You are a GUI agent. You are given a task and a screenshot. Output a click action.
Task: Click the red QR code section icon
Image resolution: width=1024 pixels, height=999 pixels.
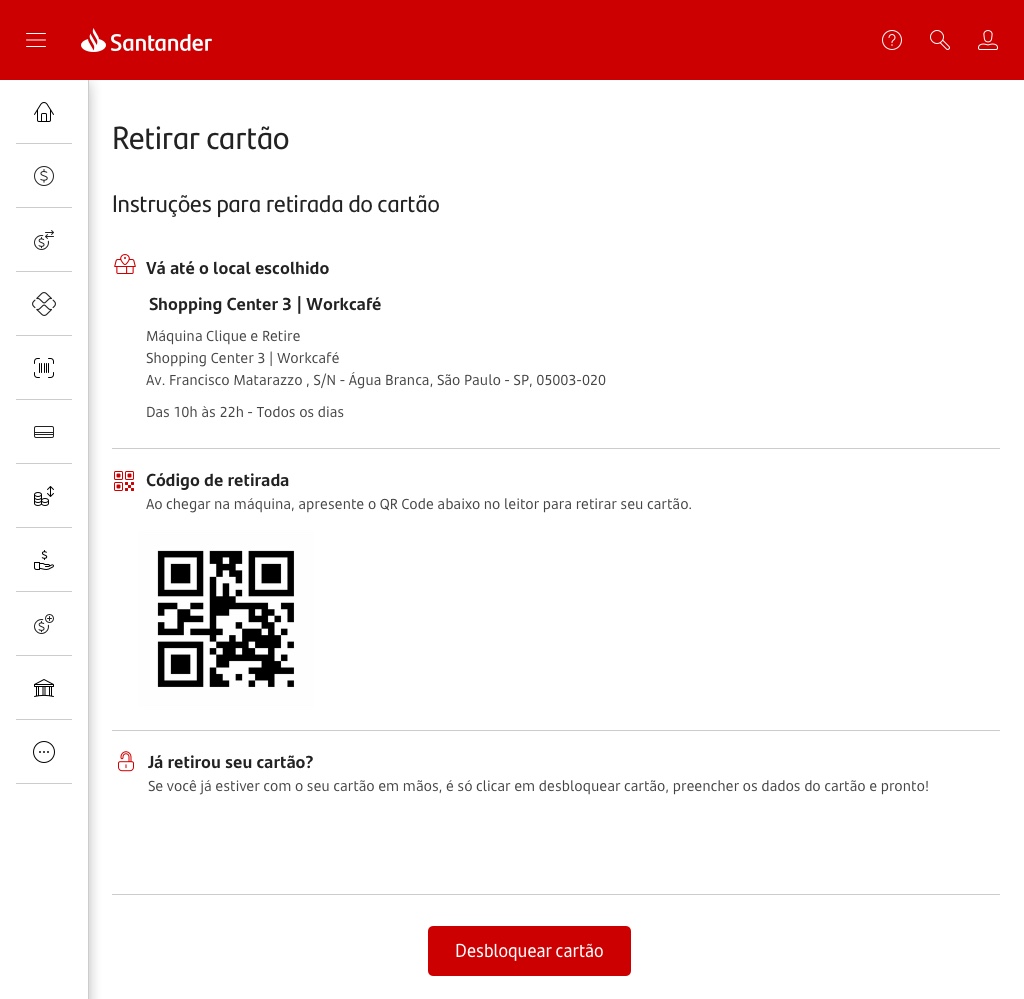pos(124,481)
